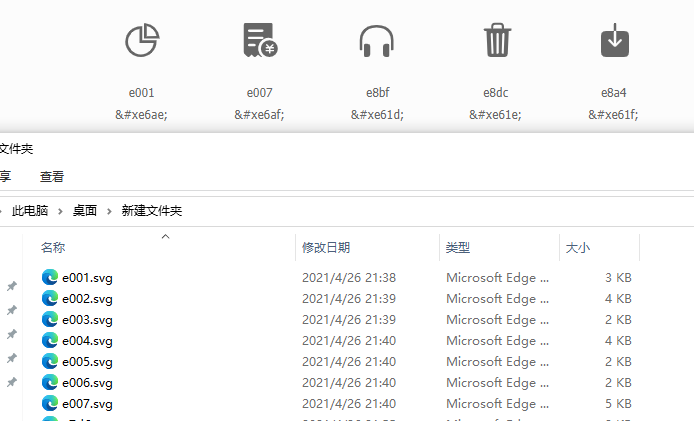Click the e001 icon name label
This screenshot has height=421, width=694.
click(x=142, y=93)
